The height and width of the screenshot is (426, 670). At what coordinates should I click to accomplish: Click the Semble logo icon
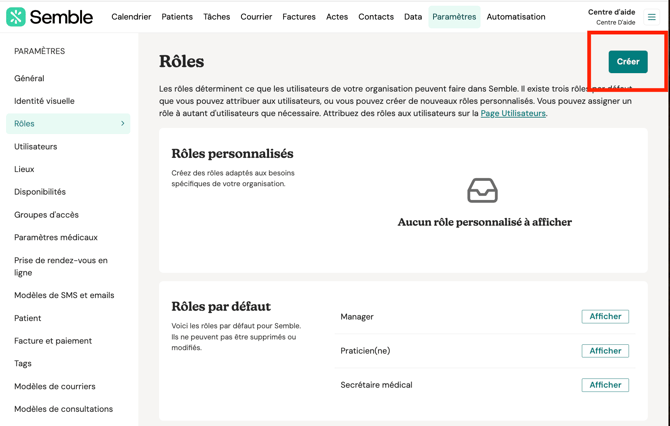(16, 17)
